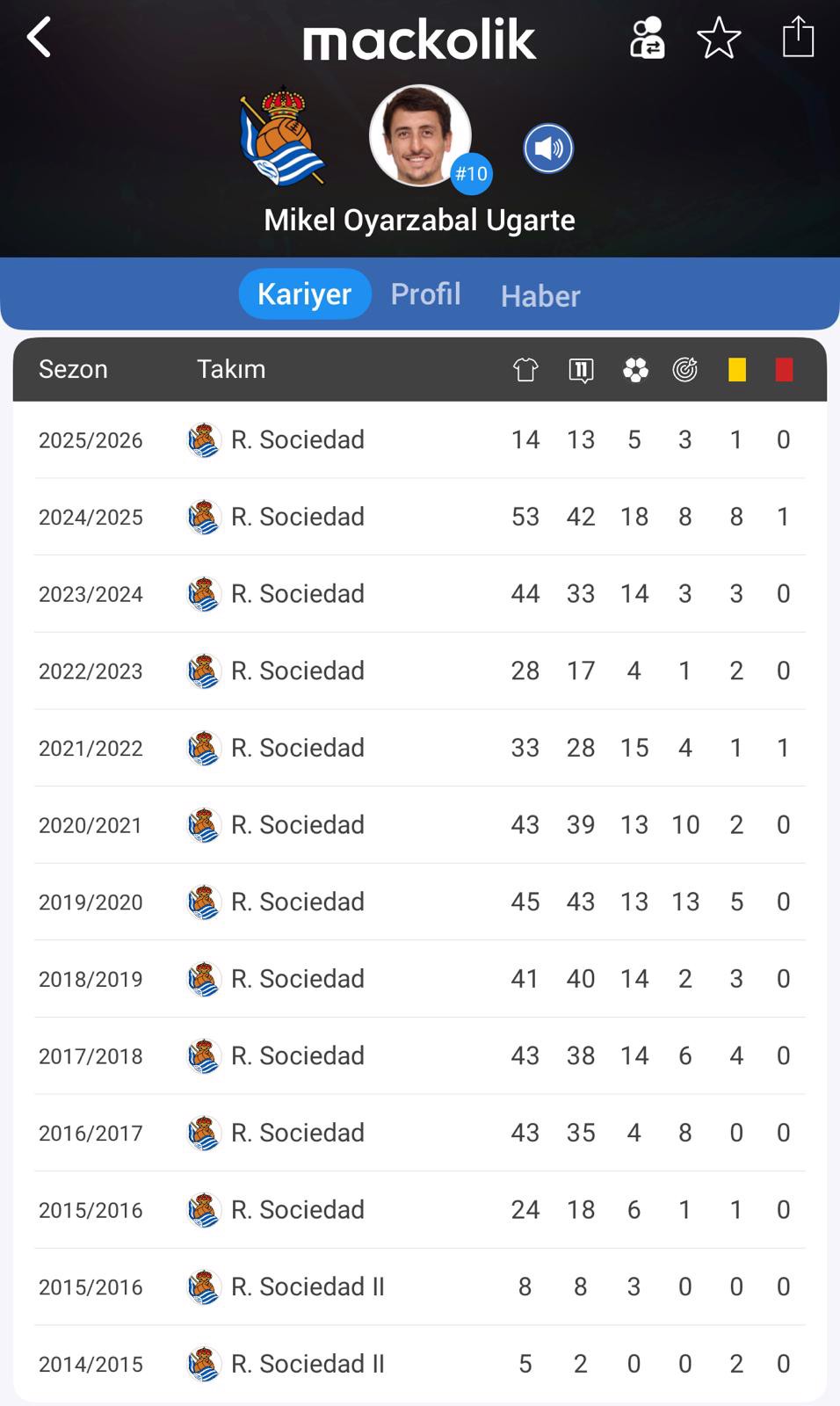Tap the yellow card column header

[737, 370]
